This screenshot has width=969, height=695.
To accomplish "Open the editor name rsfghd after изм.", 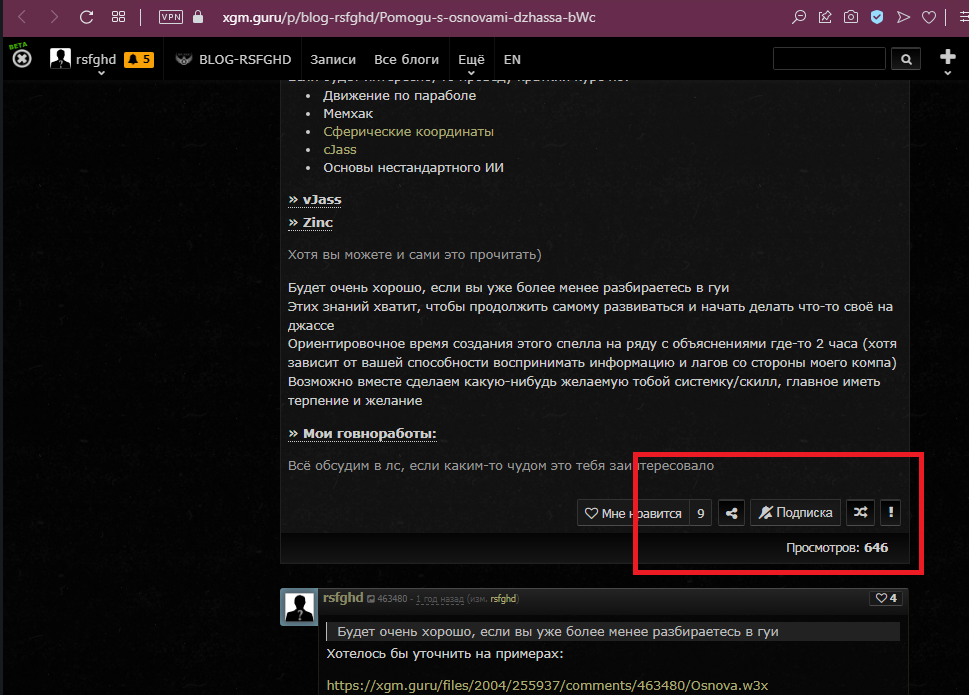I will (503, 599).
